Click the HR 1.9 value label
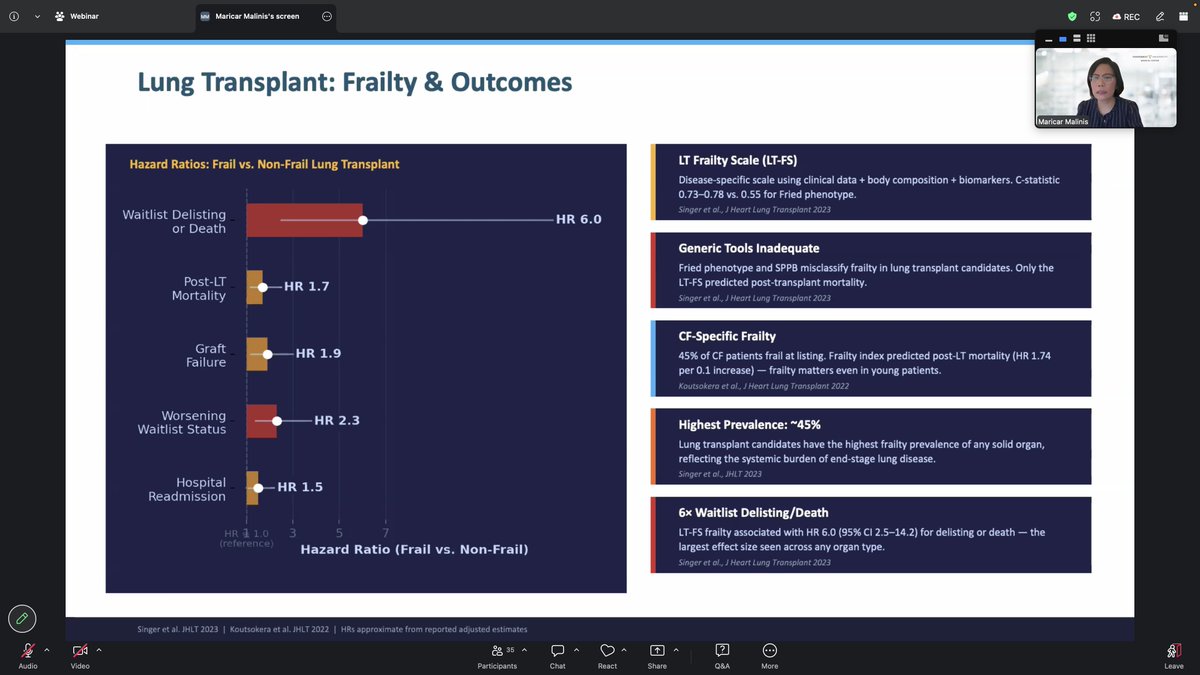Screen dimensions: 1200x675 [x=319, y=353]
